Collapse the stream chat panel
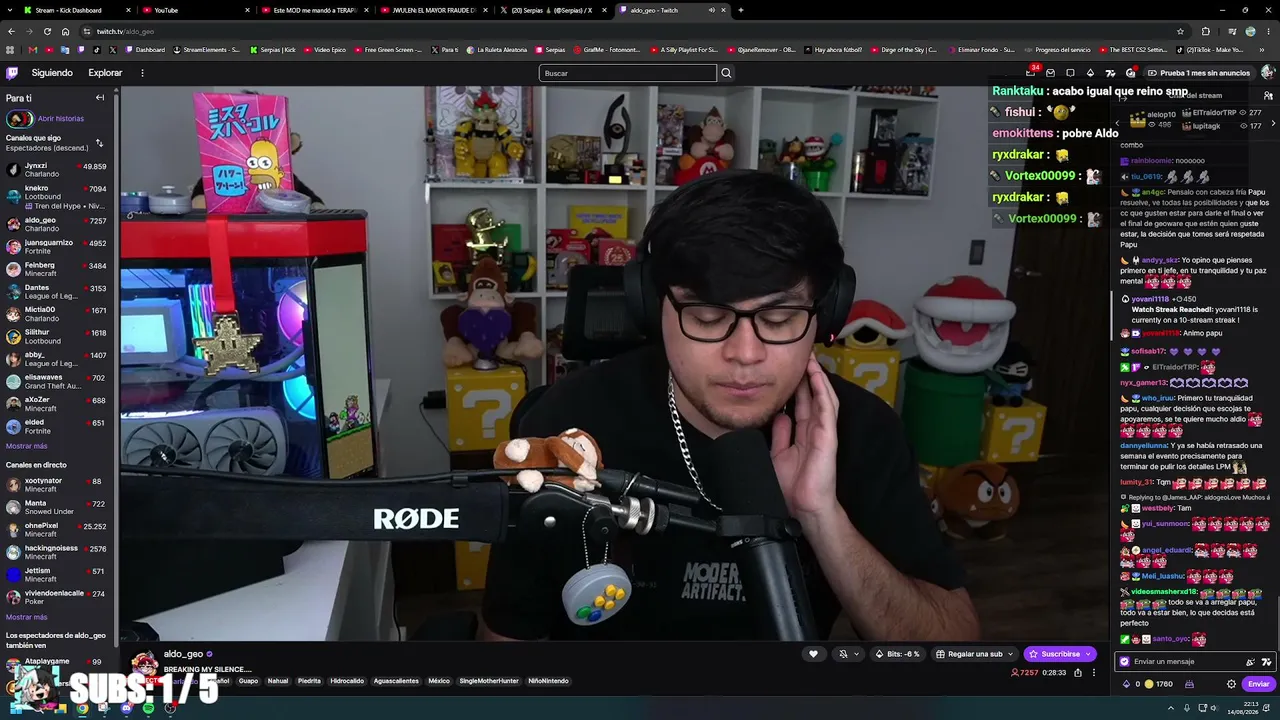This screenshot has height=720, width=1280. pyautogui.click(x=1122, y=98)
